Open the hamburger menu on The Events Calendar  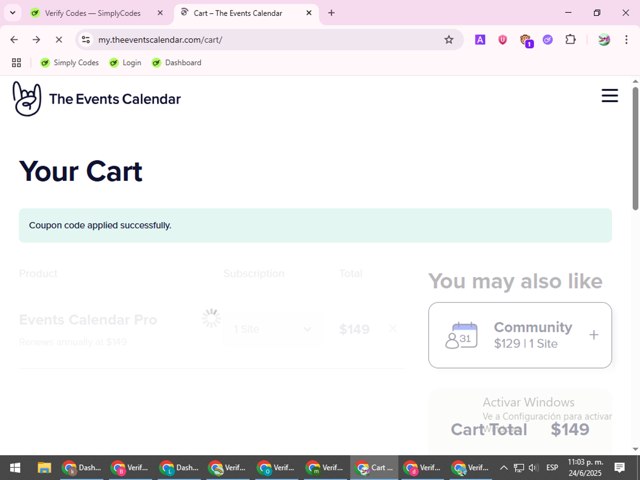(x=609, y=96)
